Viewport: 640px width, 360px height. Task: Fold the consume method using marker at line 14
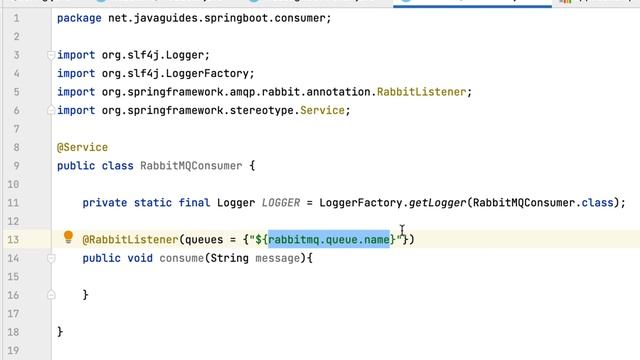point(51,258)
